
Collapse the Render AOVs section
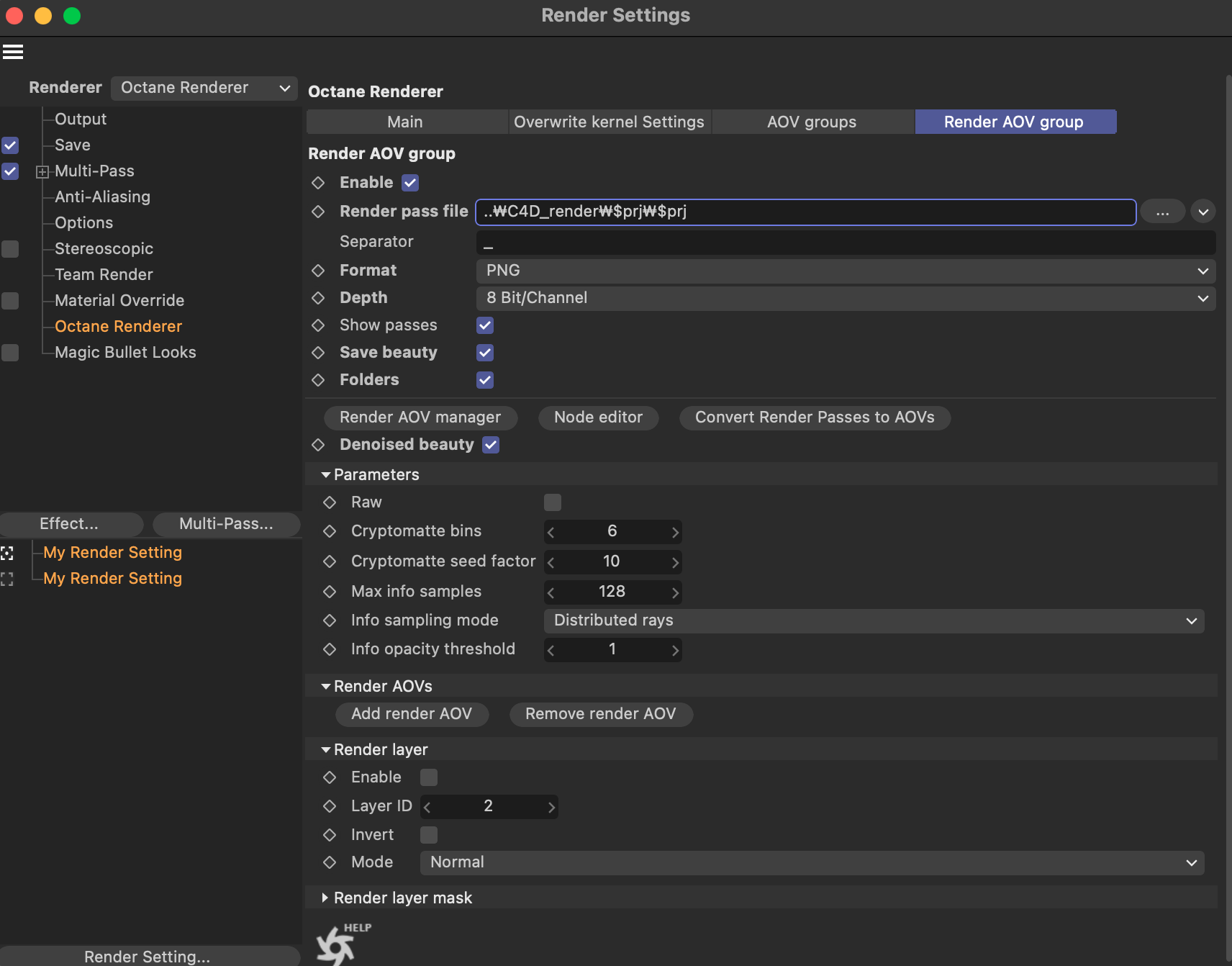[326, 687]
